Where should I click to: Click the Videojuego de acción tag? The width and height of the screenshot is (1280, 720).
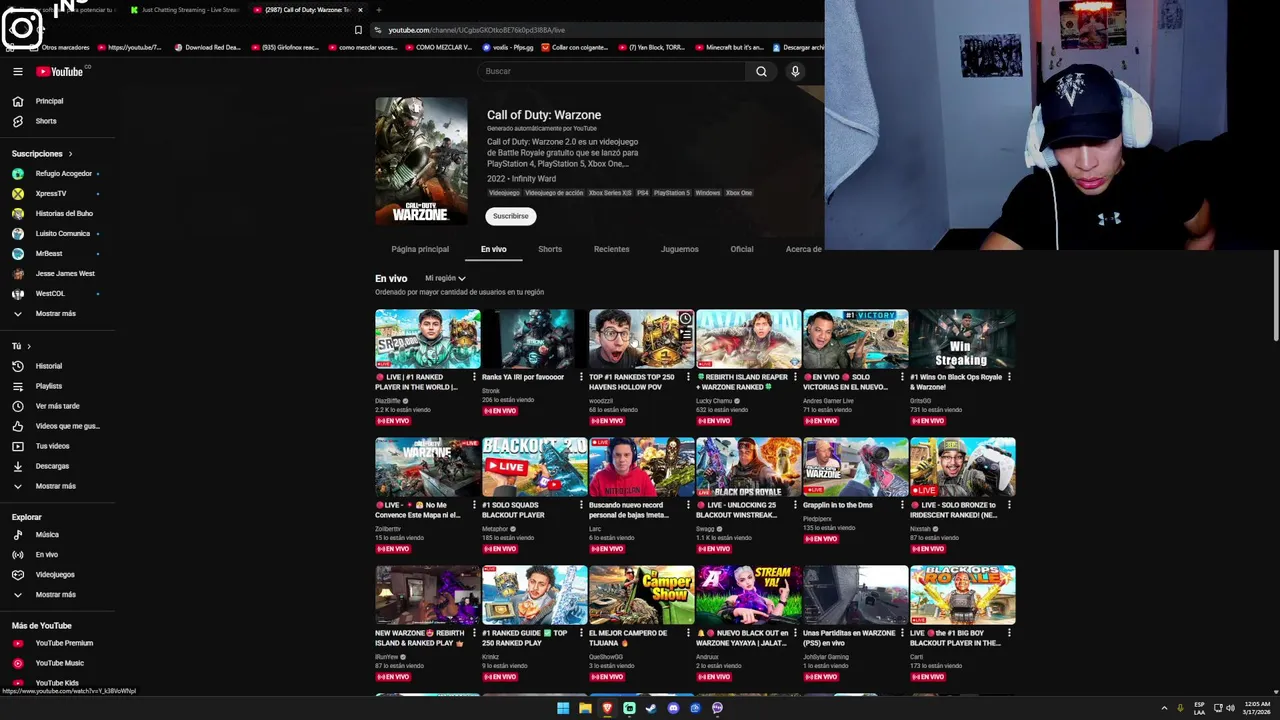click(554, 193)
